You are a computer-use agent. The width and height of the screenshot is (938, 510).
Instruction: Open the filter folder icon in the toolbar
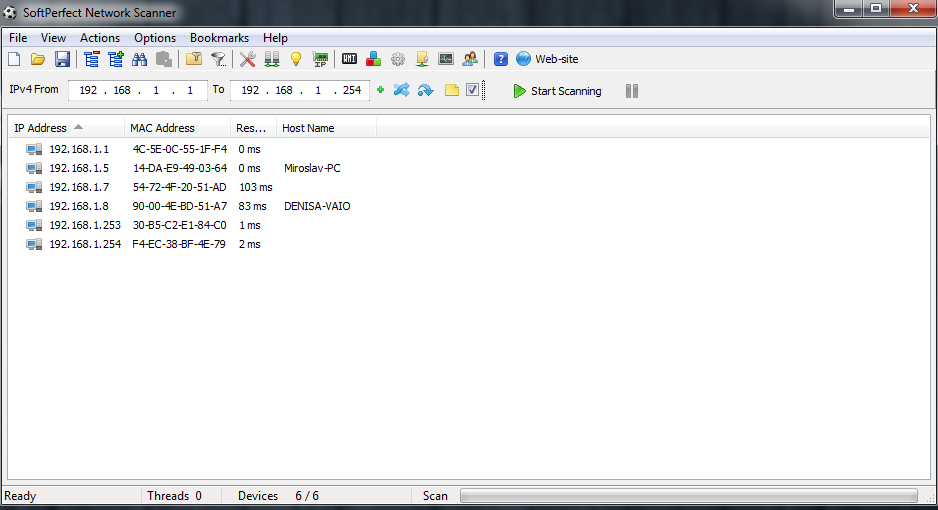click(193, 59)
